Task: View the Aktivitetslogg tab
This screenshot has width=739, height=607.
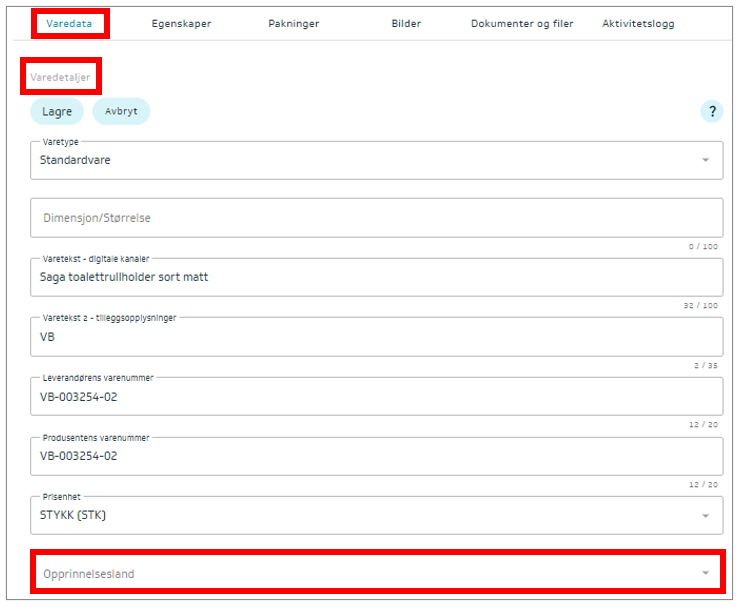Action: [638, 23]
